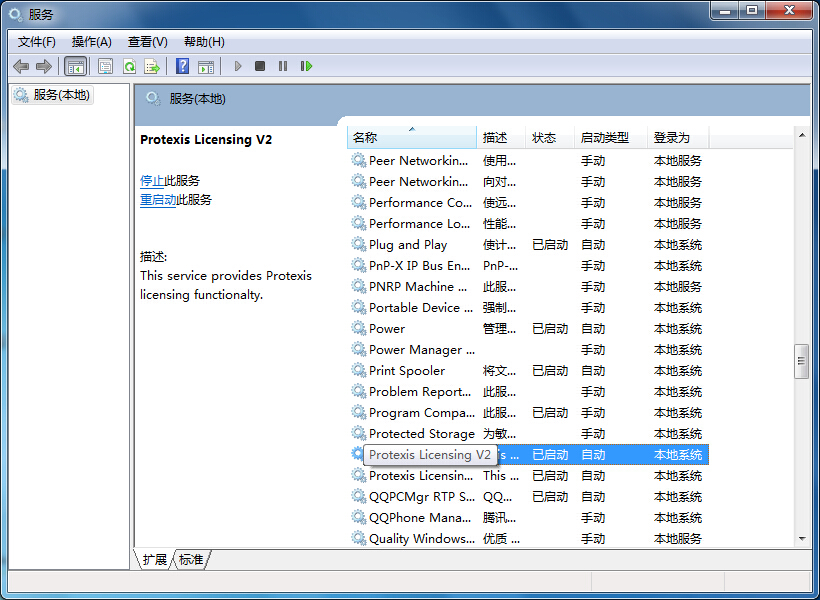The width and height of the screenshot is (820, 600).
Task: Click gear icon of Portable Device row
Action: (x=358, y=307)
